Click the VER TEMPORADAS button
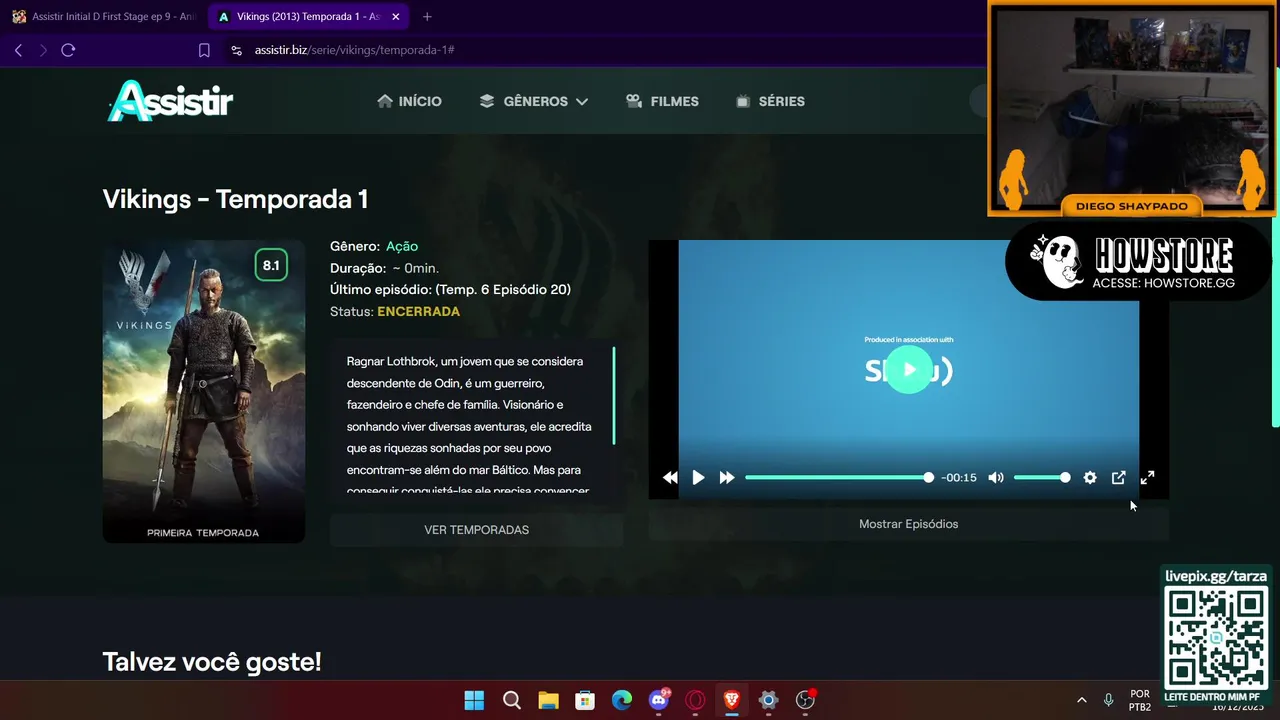This screenshot has width=1280, height=720. point(476,530)
